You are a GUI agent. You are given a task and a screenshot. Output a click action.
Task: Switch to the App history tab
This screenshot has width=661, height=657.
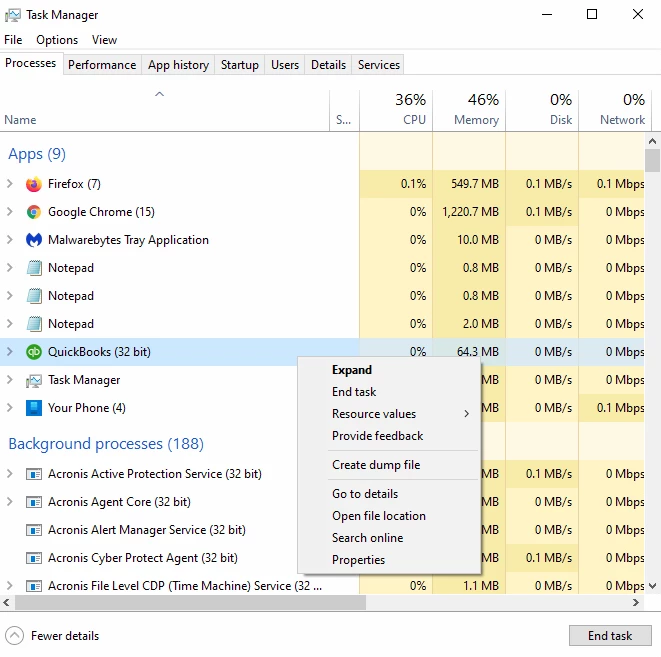pyautogui.click(x=178, y=65)
